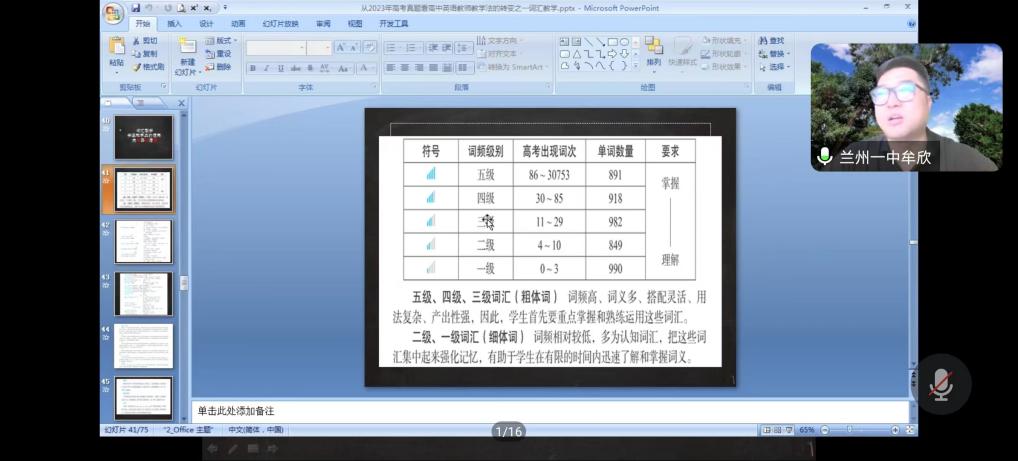Switch to slide show view in status bar

click(x=790, y=430)
